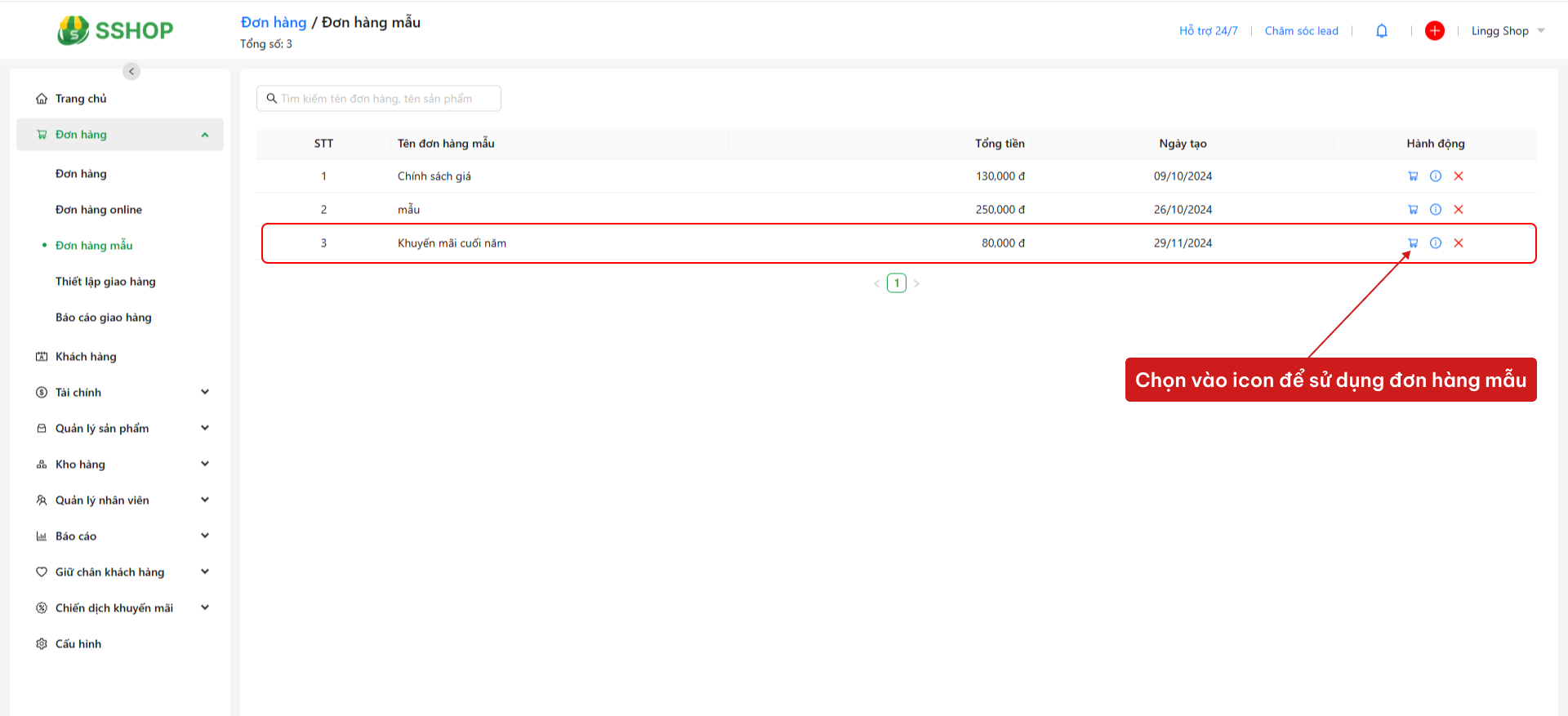Select the "Chính sách giá" name cell
Screen dimensions: 1568x716
pyautogui.click(x=434, y=176)
